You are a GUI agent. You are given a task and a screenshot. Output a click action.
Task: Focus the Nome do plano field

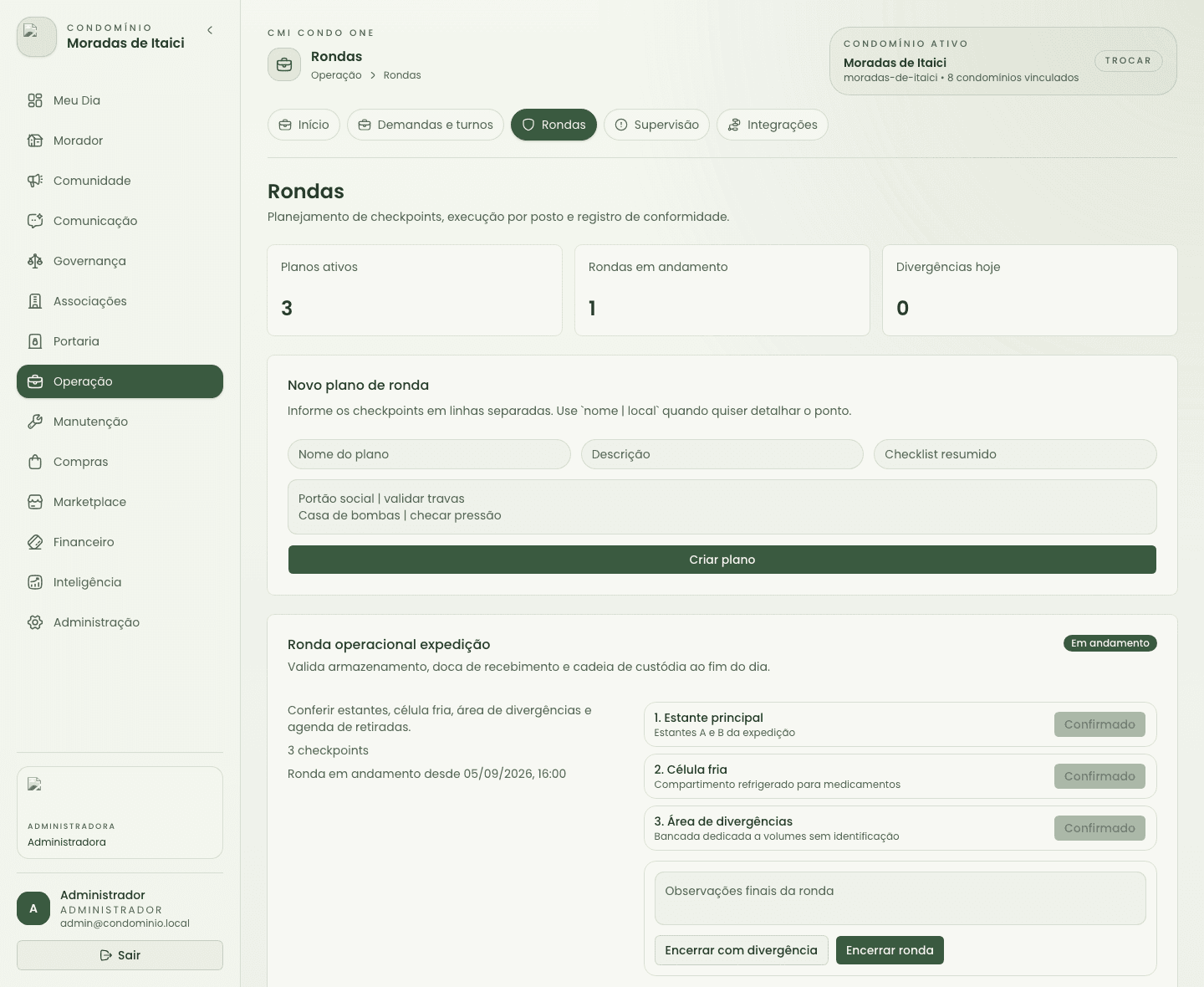click(429, 454)
